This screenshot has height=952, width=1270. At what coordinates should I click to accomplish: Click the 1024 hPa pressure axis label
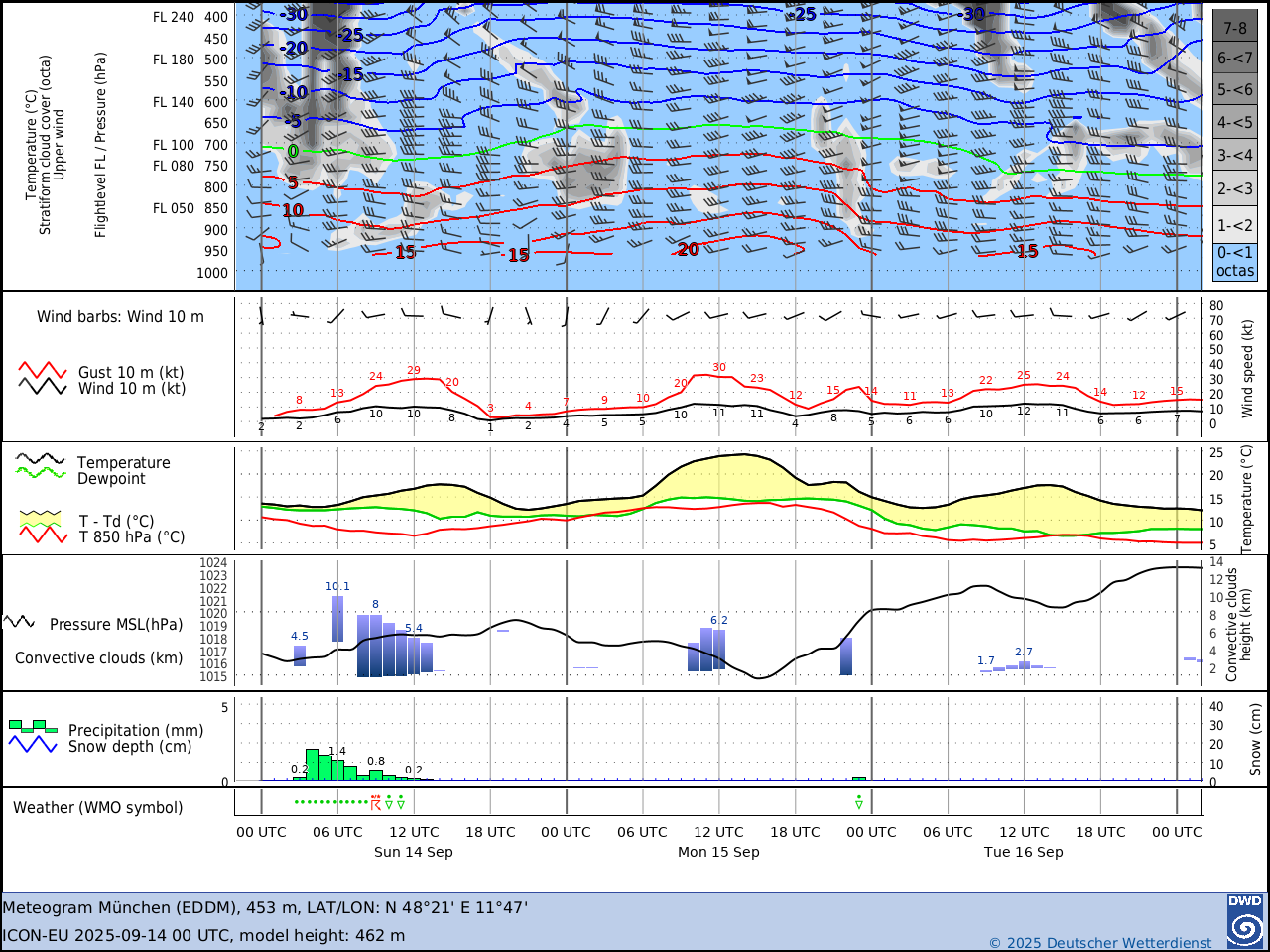pyautogui.click(x=213, y=563)
